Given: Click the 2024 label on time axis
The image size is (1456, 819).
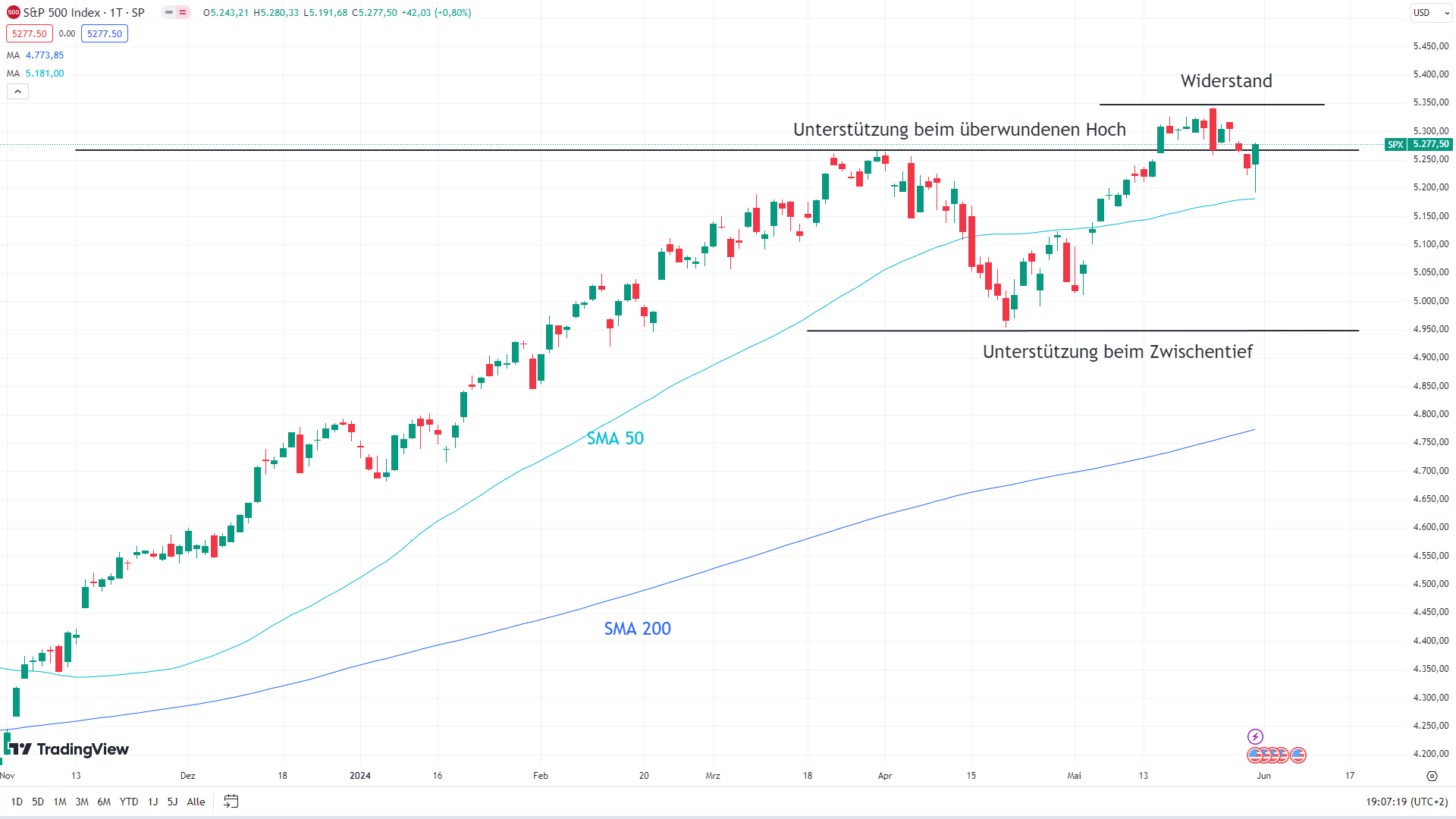Looking at the screenshot, I should [360, 776].
